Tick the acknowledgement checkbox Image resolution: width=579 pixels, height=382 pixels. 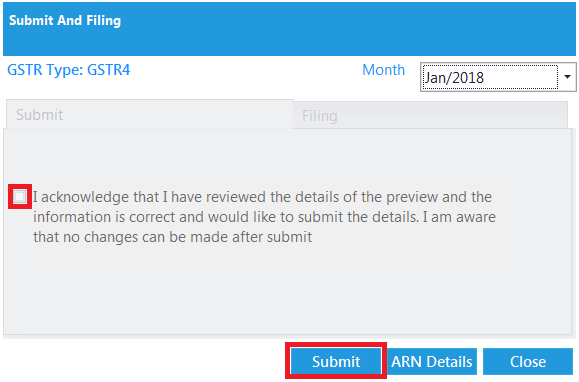pyautogui.click(x=20, y=197)
